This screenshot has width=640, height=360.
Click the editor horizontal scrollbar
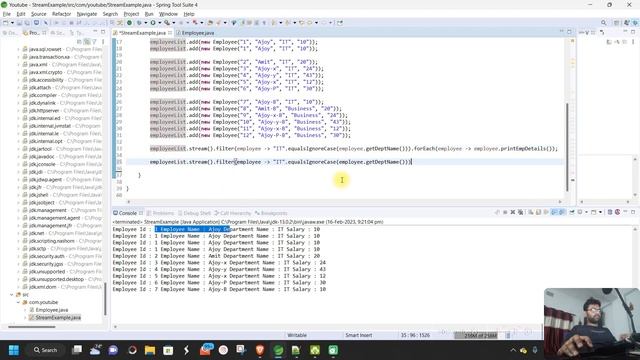click(x=344, y=202)
